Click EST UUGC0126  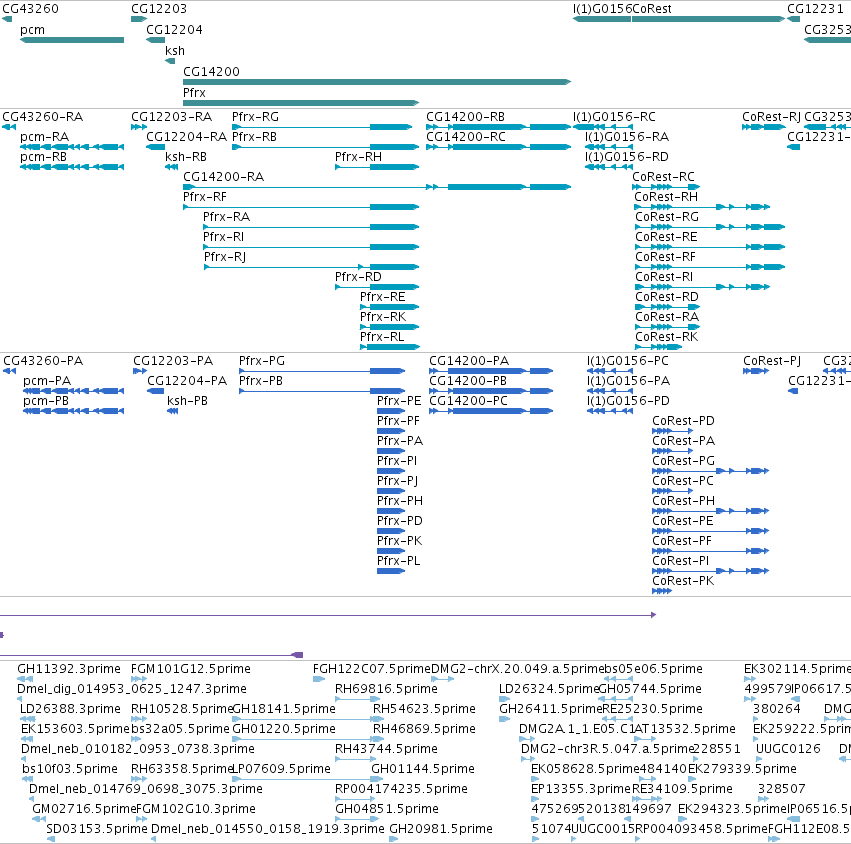(x=788, y=749)
